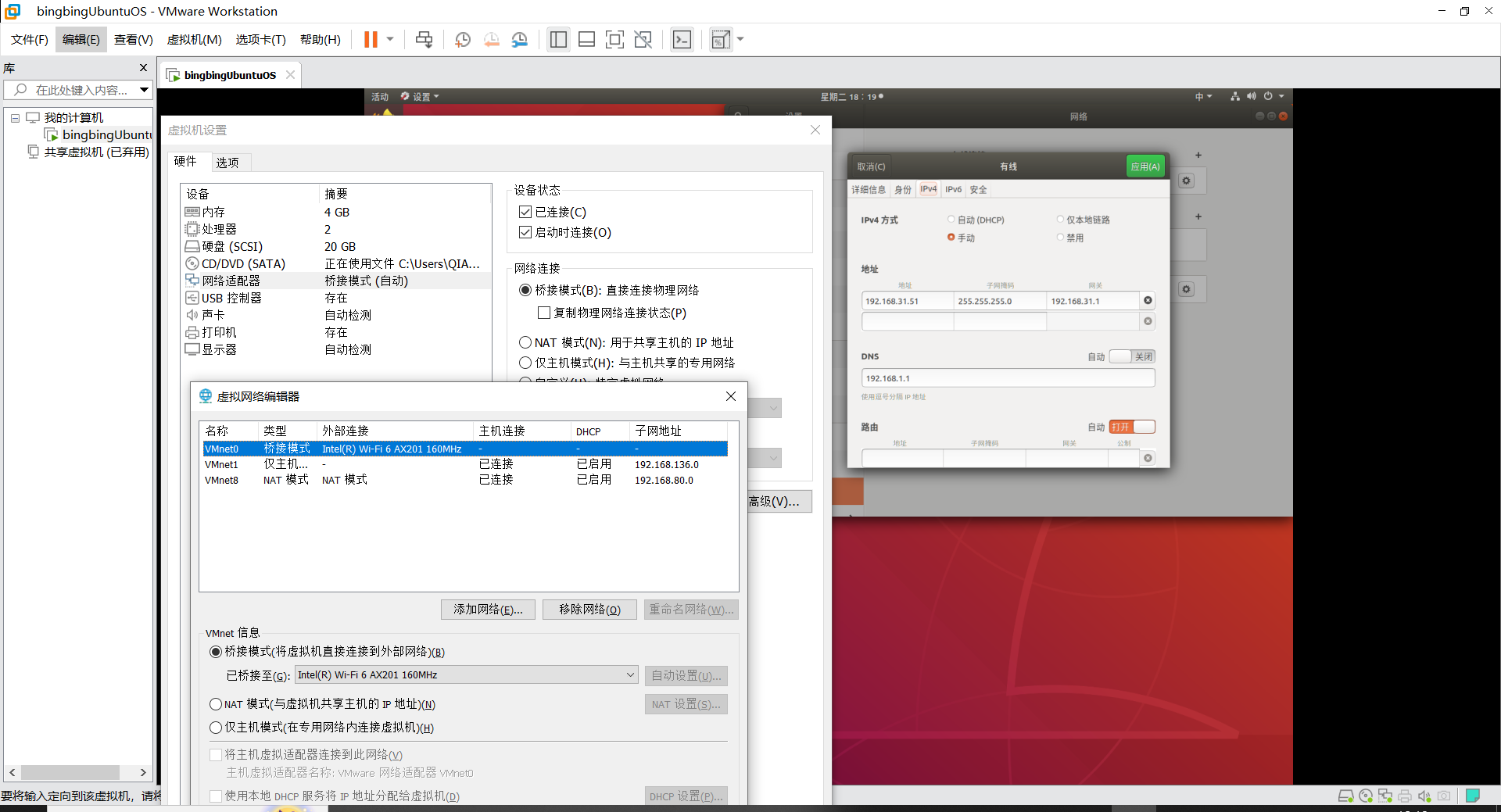Open the console view icon
Viewport: 1501px width, 812px height.
coord(682,39)
